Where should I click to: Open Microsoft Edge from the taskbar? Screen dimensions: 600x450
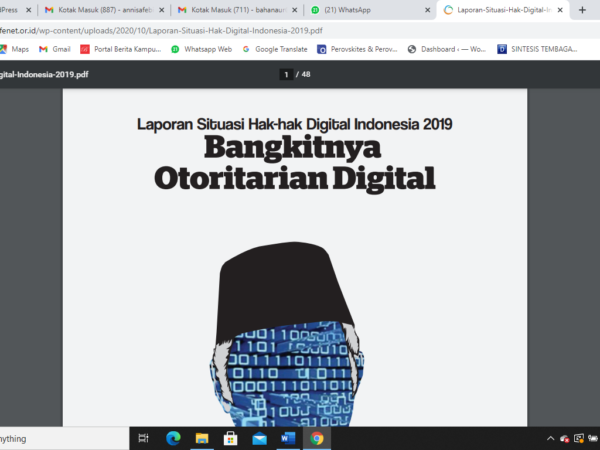coord(173,438)
